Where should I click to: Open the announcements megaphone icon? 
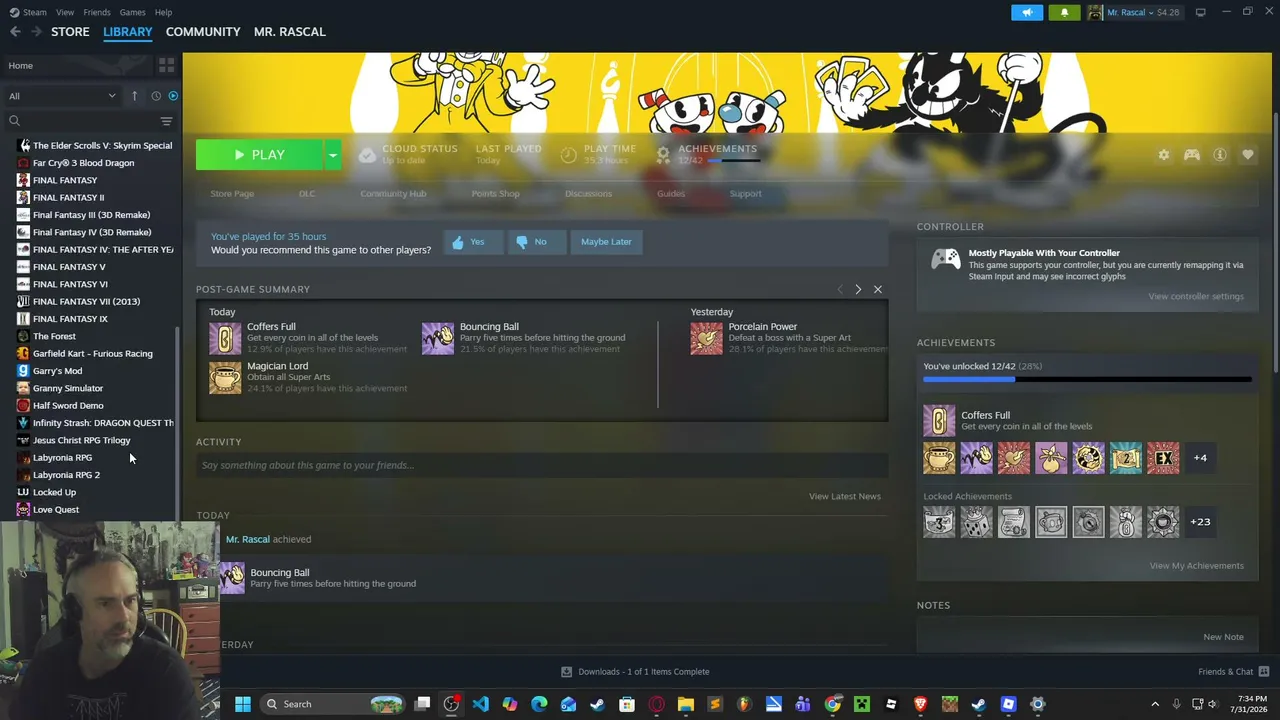(x=1027, y=12)
